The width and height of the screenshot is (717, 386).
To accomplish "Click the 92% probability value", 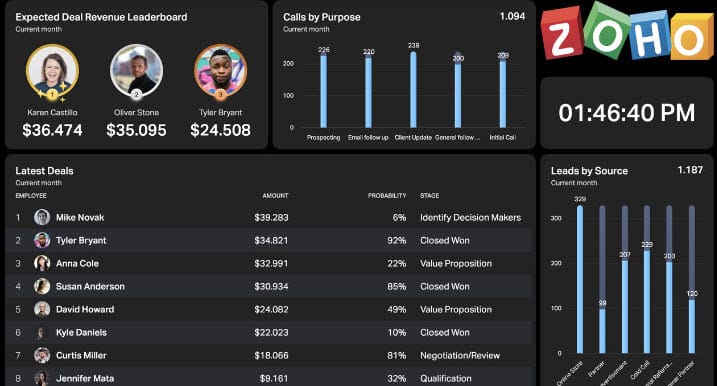I will tap(396, 241).
